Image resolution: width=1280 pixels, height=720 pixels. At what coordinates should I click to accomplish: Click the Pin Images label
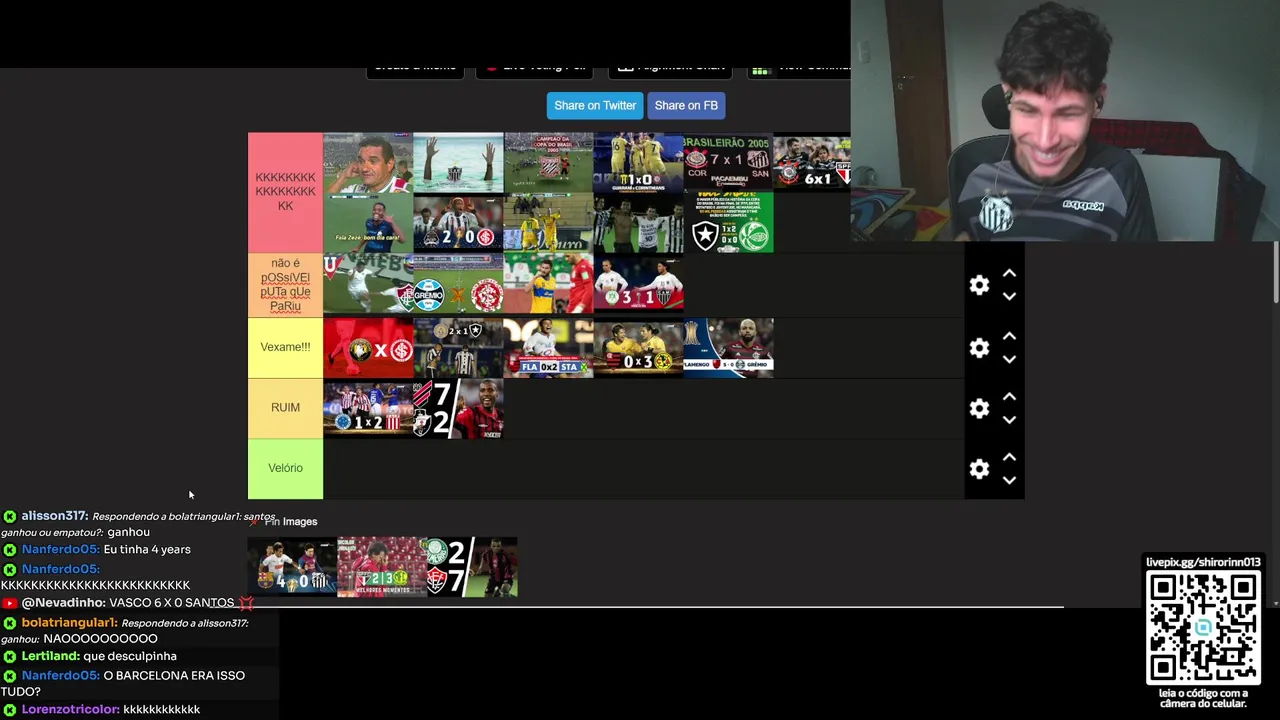pyautogui.click(x=291, y=521)
